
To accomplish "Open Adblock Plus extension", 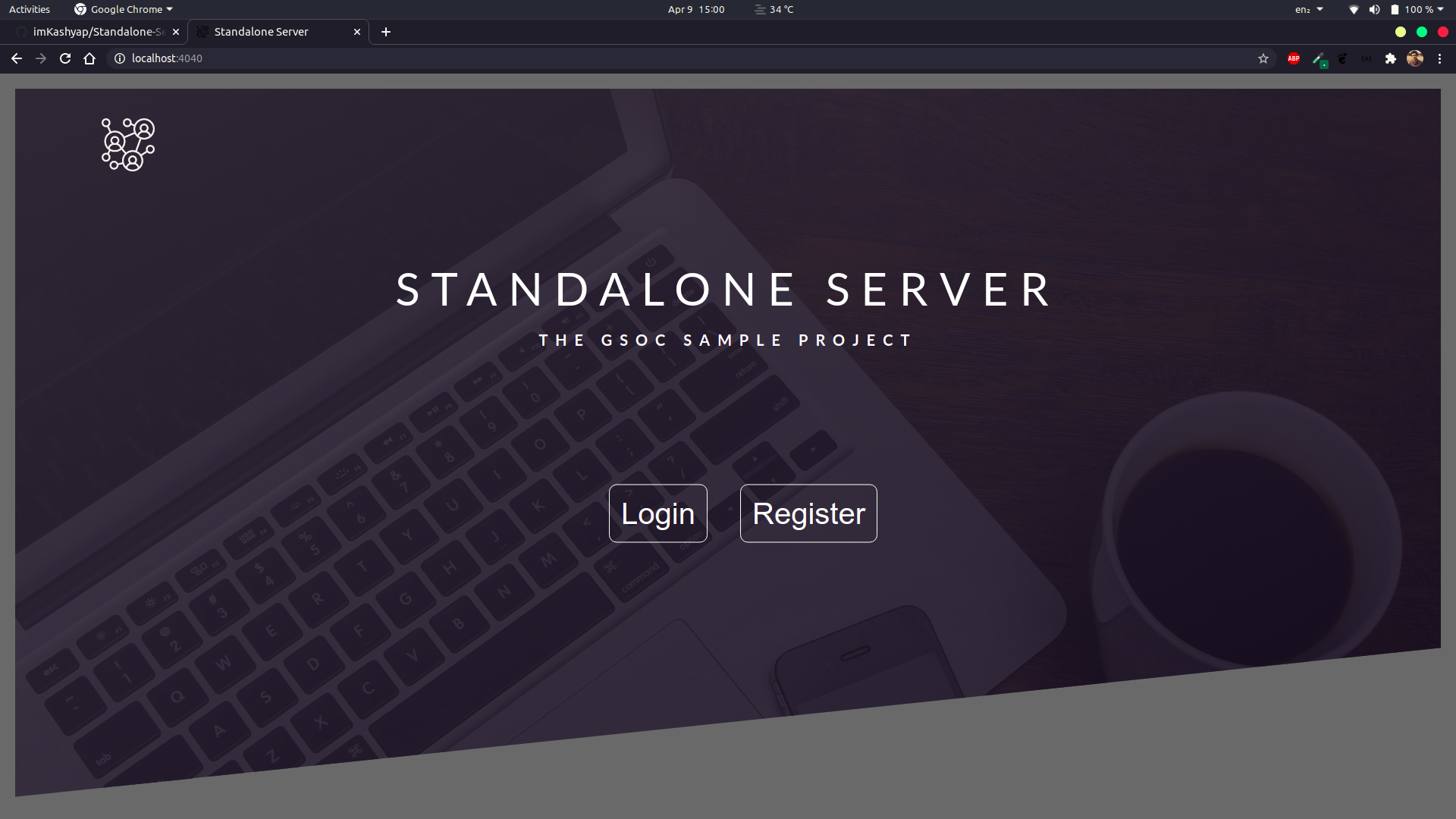I will 1294,58.
